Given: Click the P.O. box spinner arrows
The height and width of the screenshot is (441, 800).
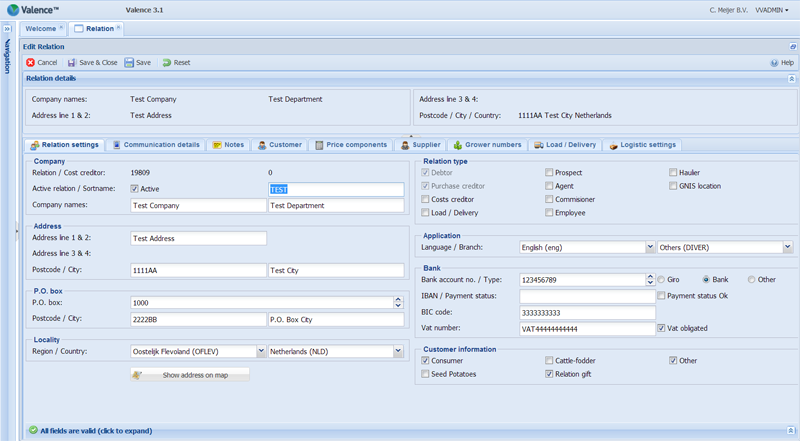Looking at the screenshot, I should (398, 303).
